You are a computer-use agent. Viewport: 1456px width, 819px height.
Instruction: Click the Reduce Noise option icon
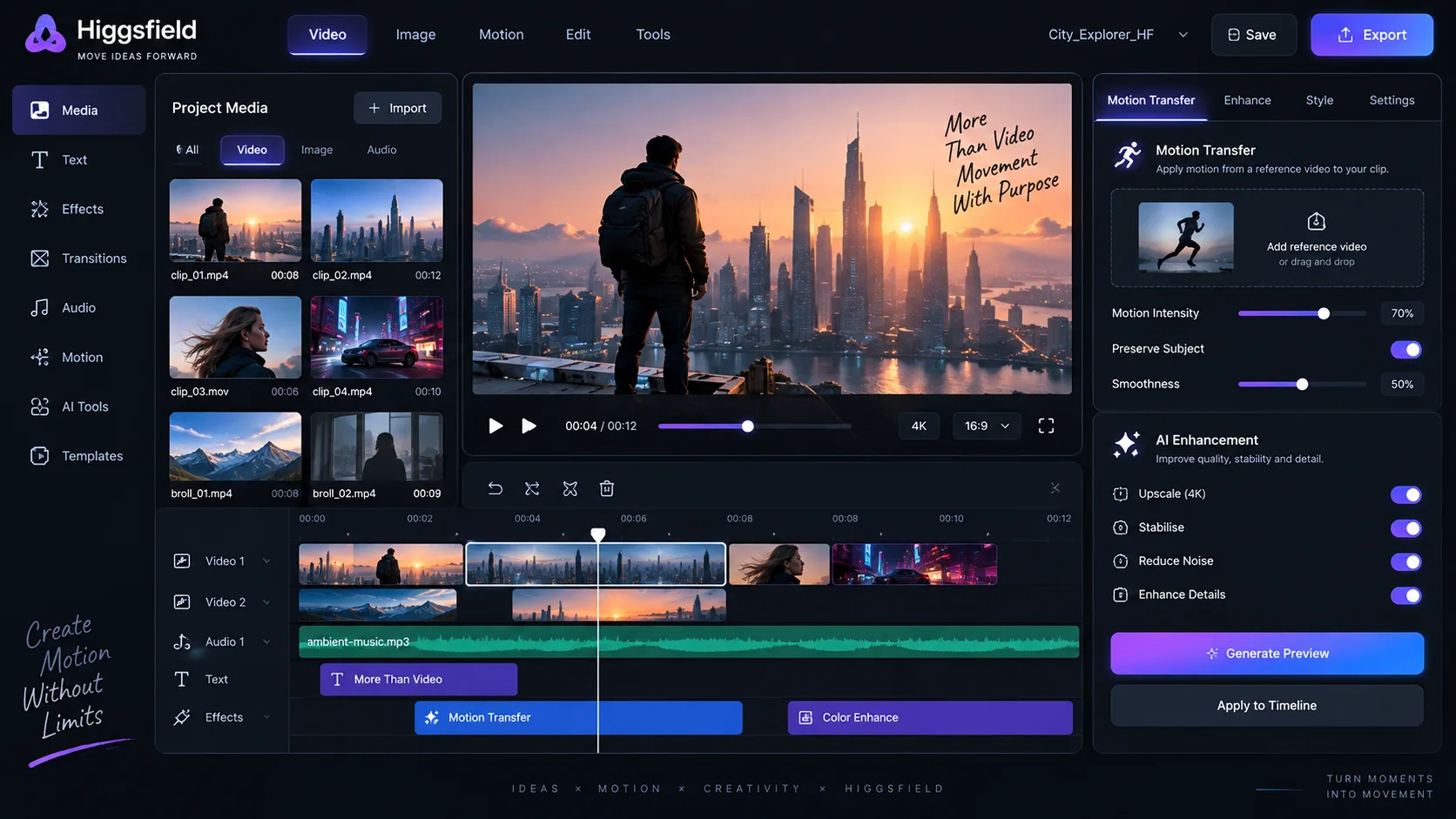[x=1121, y=561]
